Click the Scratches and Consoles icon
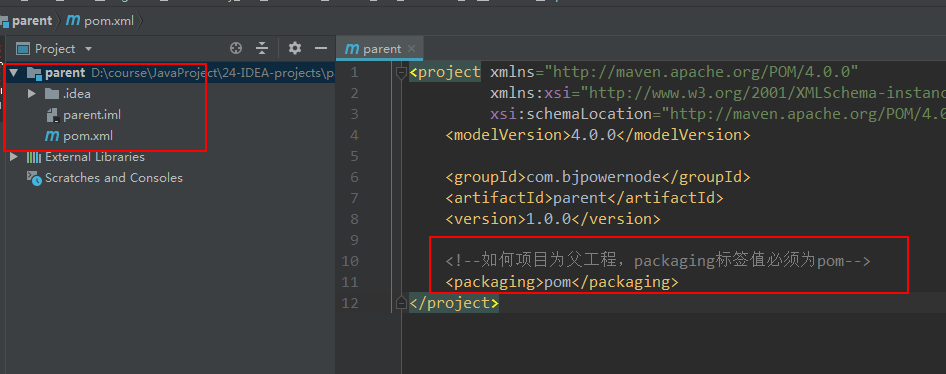 [34, 178]
